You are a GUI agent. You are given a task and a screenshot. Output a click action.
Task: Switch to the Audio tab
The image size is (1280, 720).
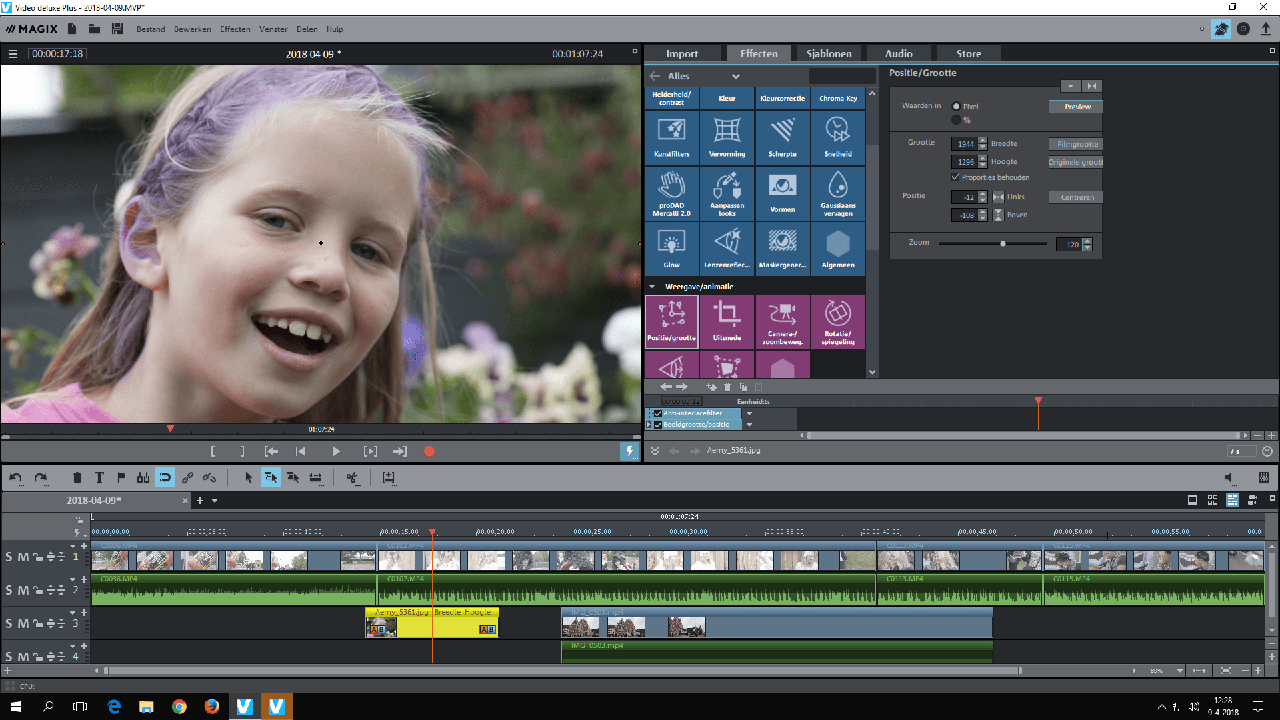tap(898, 53)
